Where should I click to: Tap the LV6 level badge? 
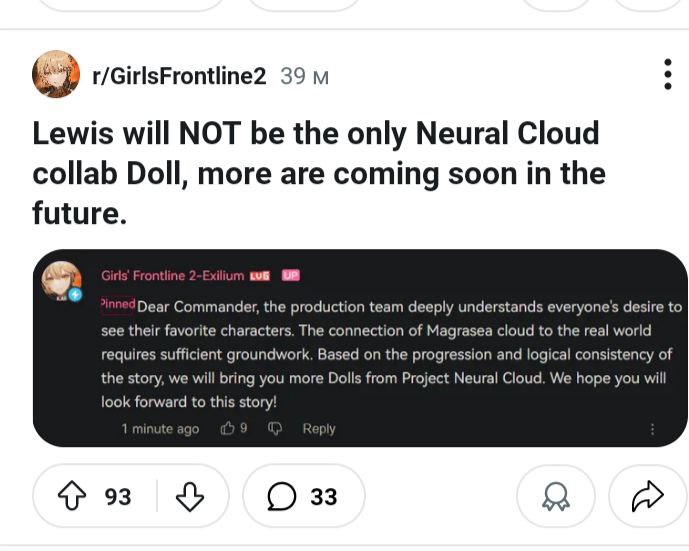[x=260, y=275]
